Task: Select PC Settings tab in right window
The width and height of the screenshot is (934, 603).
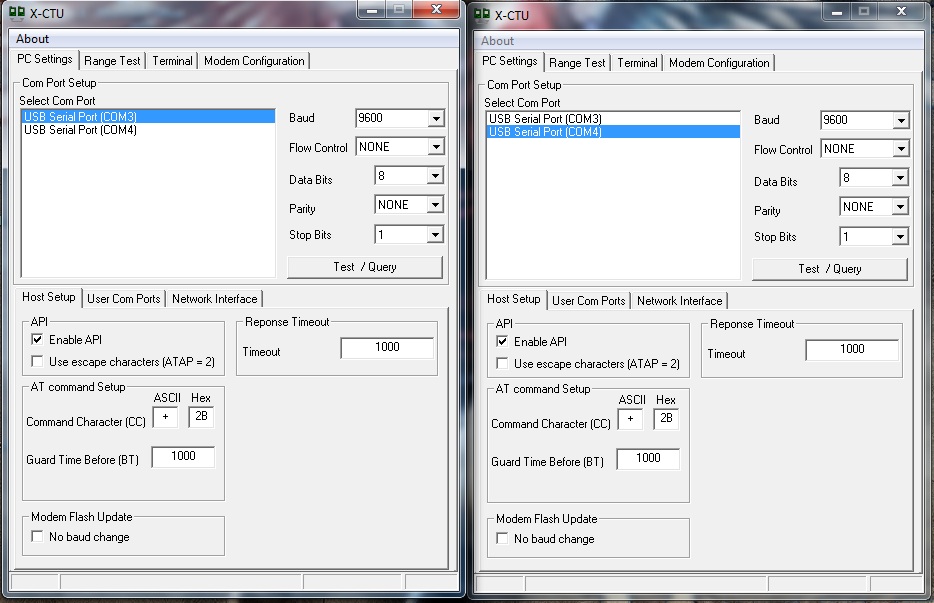Action: point(510,61)
